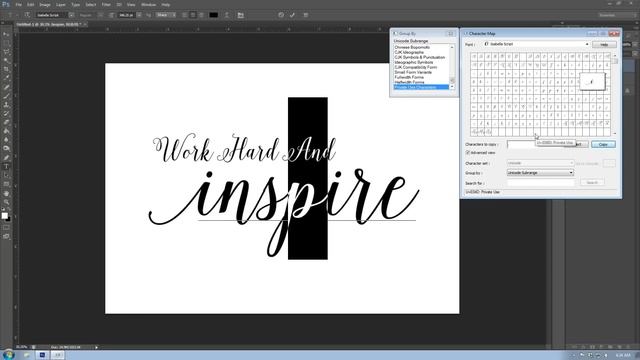Select the Blur tool
Viewport: 640px width, 360px height.
click(x=6, y=140)
